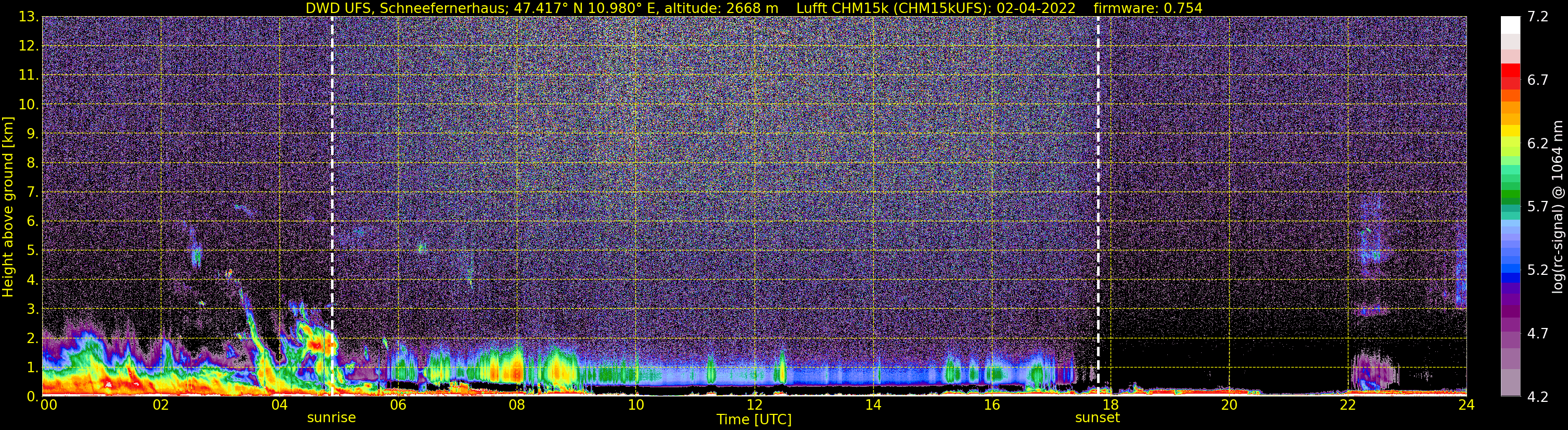Click the '10.' height axis tick label

pyautogui.click(x=29, y=104)
